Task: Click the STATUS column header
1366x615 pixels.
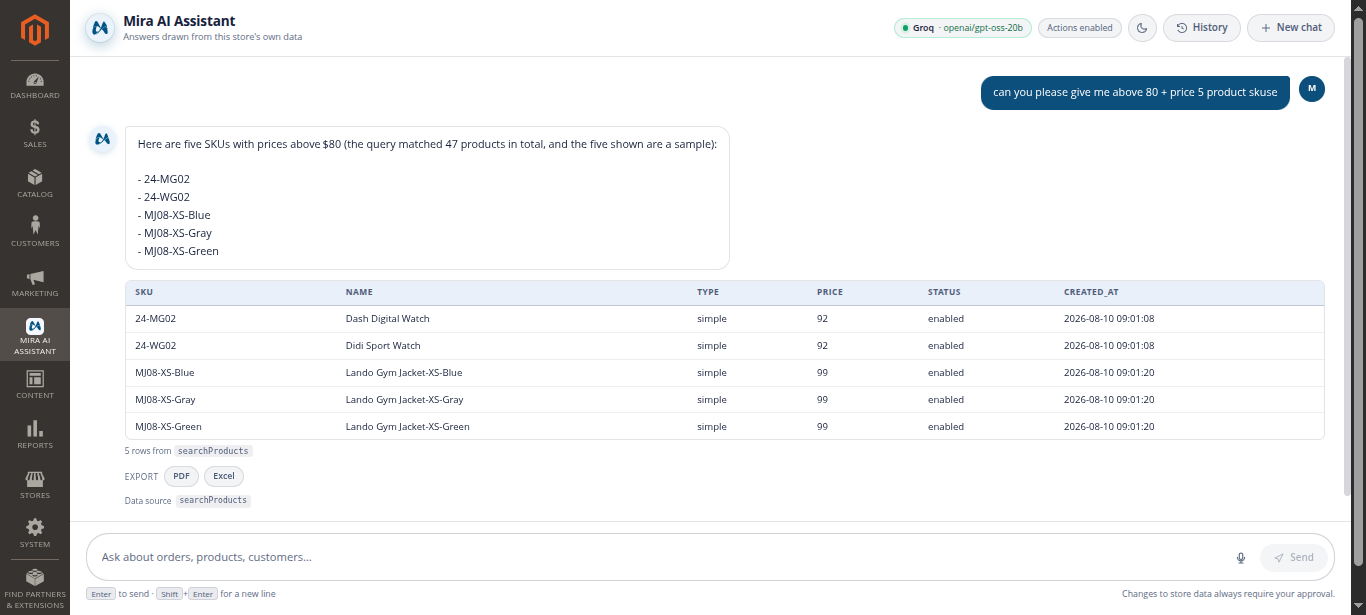Action: click(944, 292)
